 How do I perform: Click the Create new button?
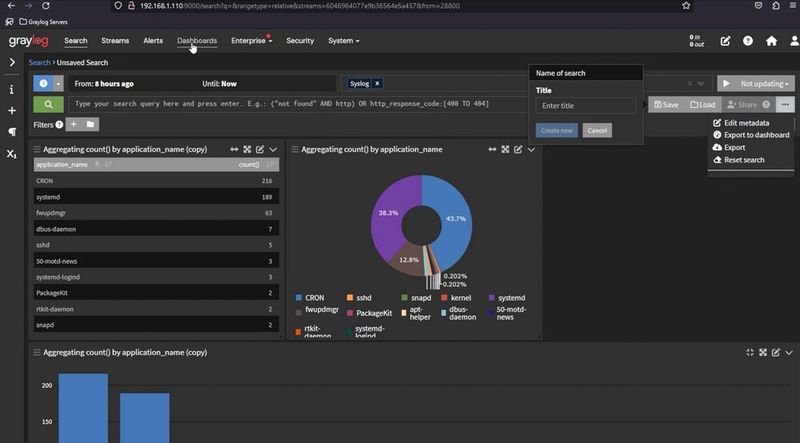pyautogui.click(x=557, y=131)
